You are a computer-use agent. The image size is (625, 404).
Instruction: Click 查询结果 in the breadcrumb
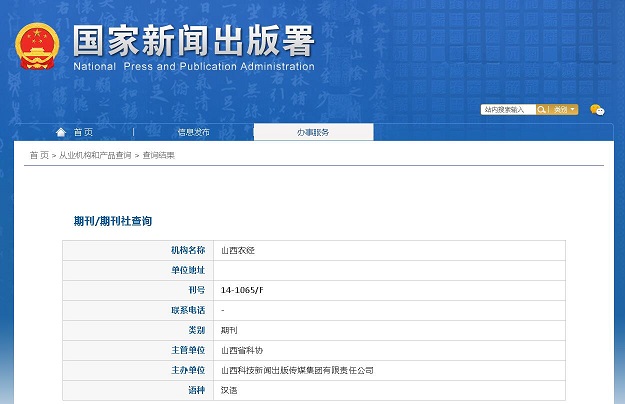[x=158, y=155]
